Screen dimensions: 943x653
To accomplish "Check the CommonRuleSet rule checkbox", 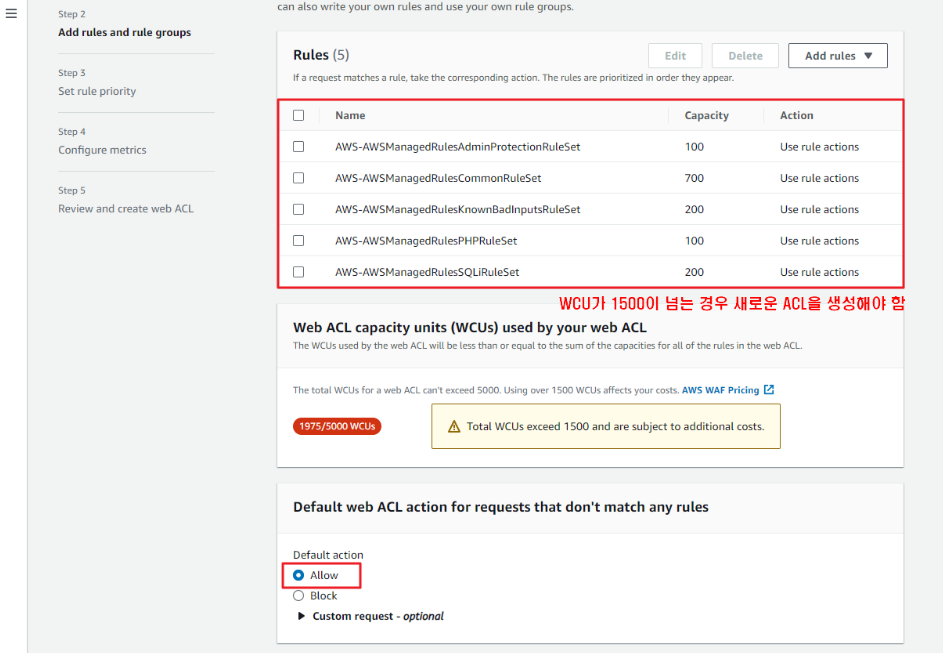I will coord(298,178).
